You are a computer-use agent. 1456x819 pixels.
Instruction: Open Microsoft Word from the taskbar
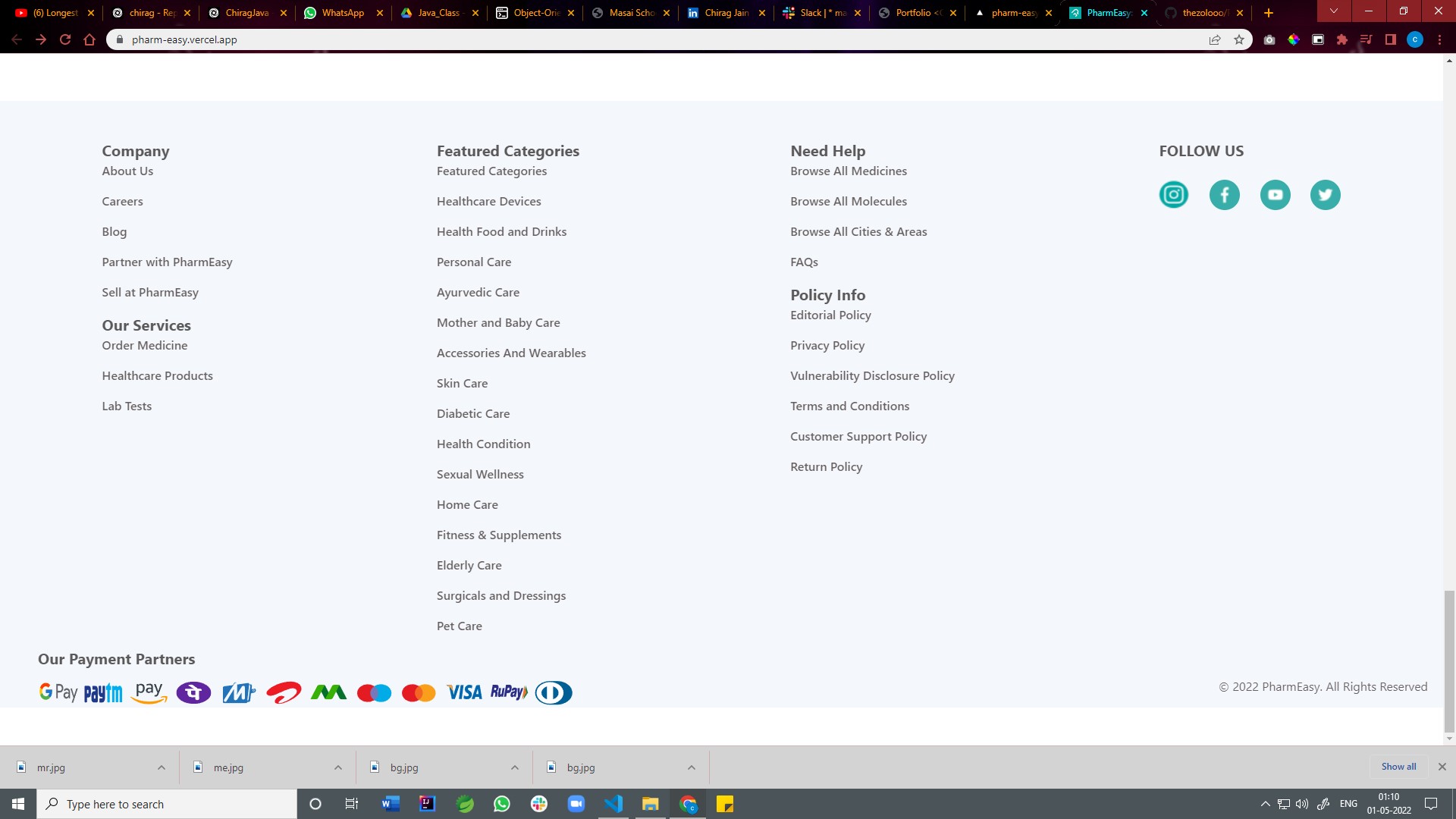point(391,804)
